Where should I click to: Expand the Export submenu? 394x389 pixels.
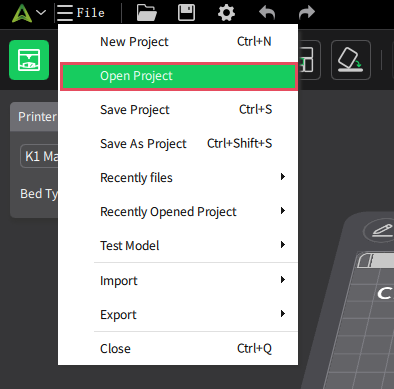point(178,314)
